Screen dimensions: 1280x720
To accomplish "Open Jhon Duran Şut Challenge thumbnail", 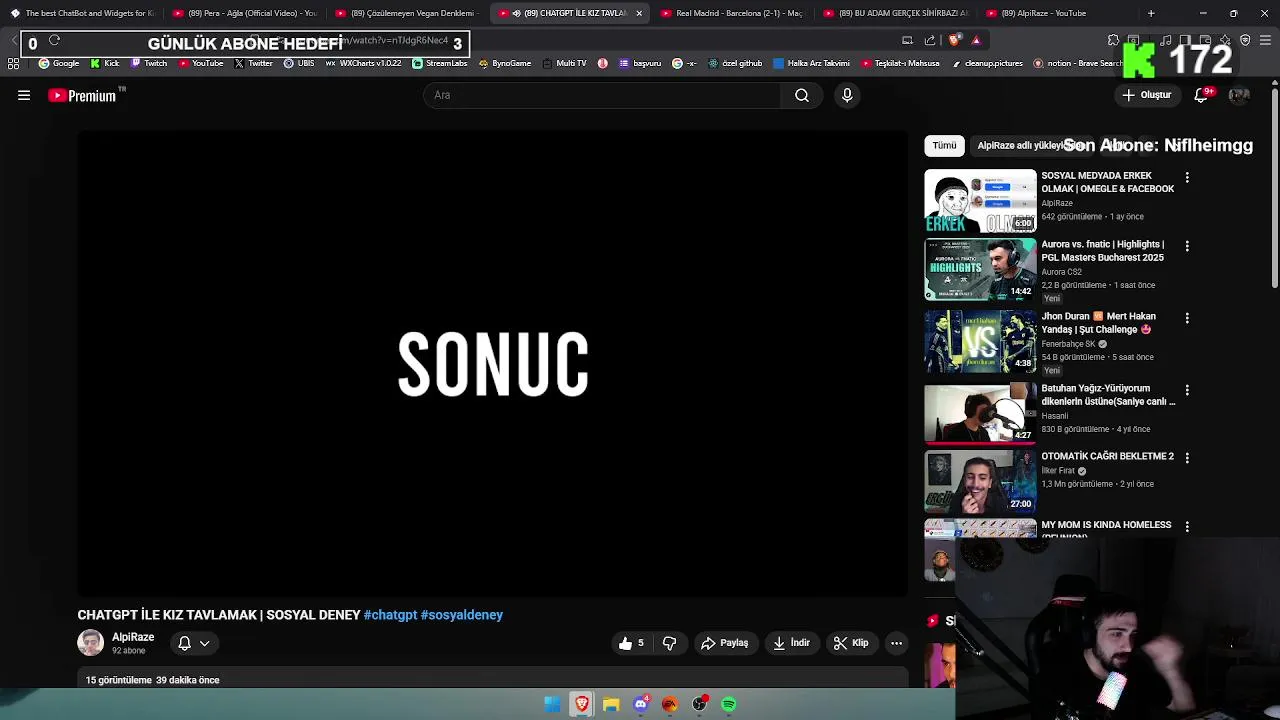I will [980, 341].
